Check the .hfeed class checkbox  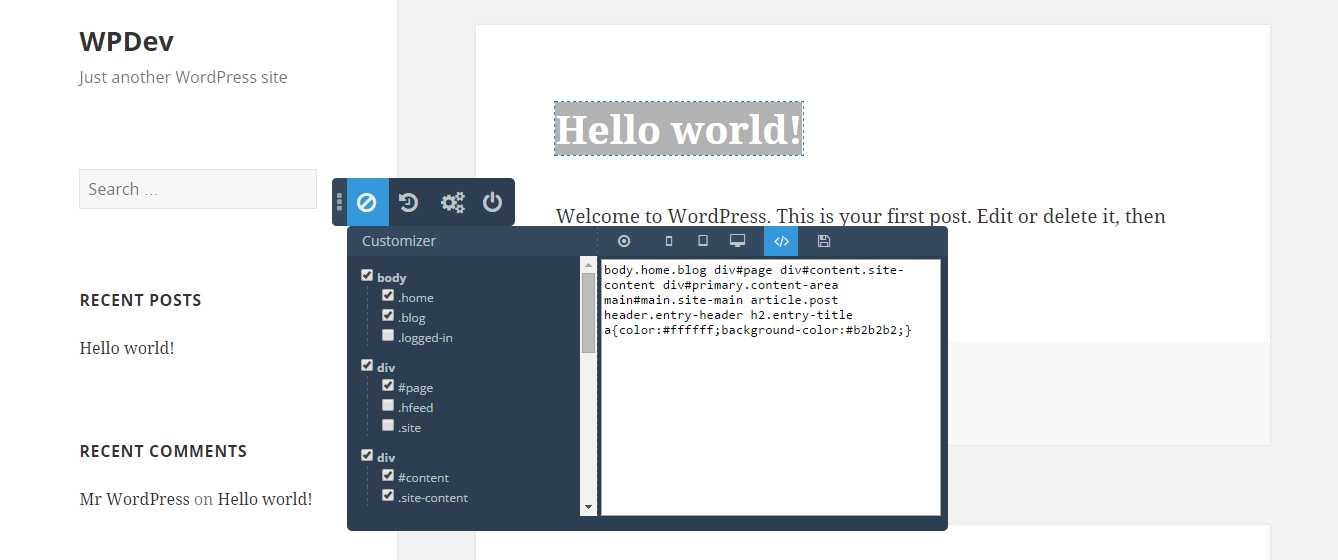click(x=388, y=406)
